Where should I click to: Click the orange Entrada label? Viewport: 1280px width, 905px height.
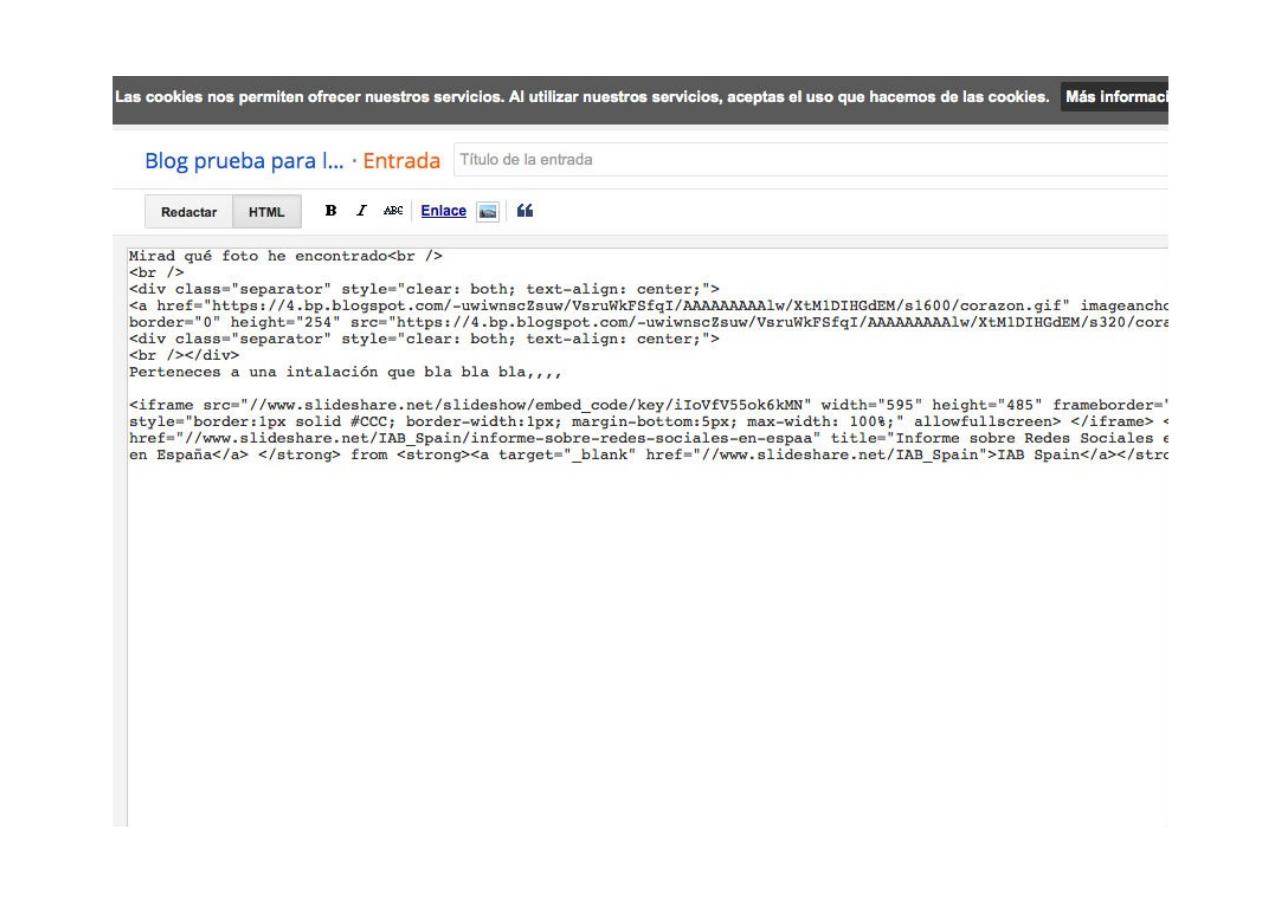401,160
